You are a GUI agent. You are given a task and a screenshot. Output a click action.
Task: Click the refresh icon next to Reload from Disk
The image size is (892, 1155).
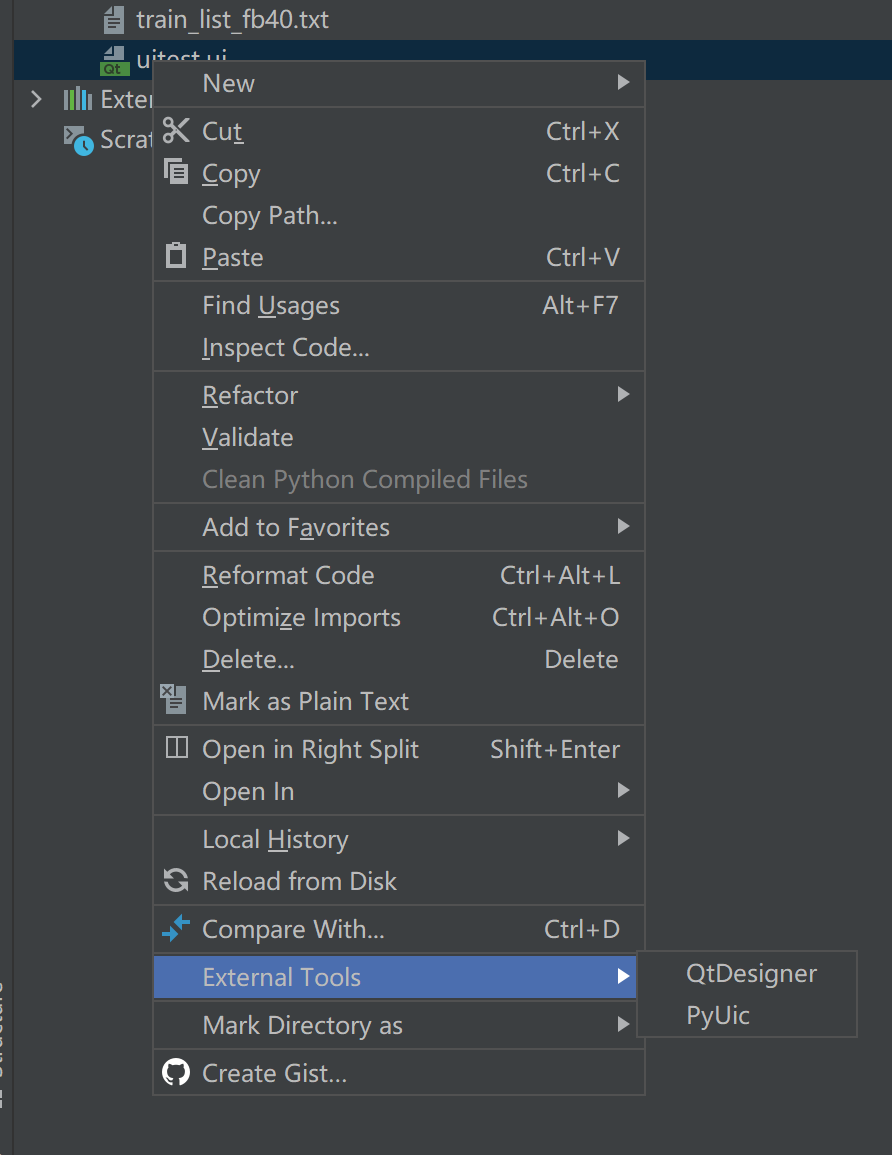point(174,881)
